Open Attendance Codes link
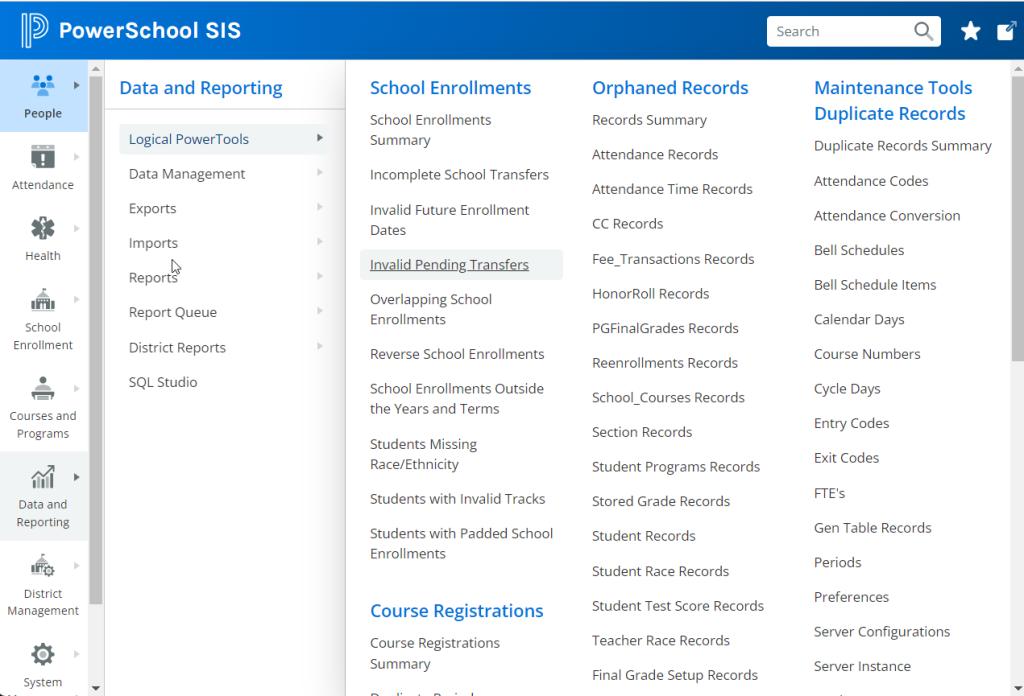This screenshot has width=1024, height=696. click(871, 181)
